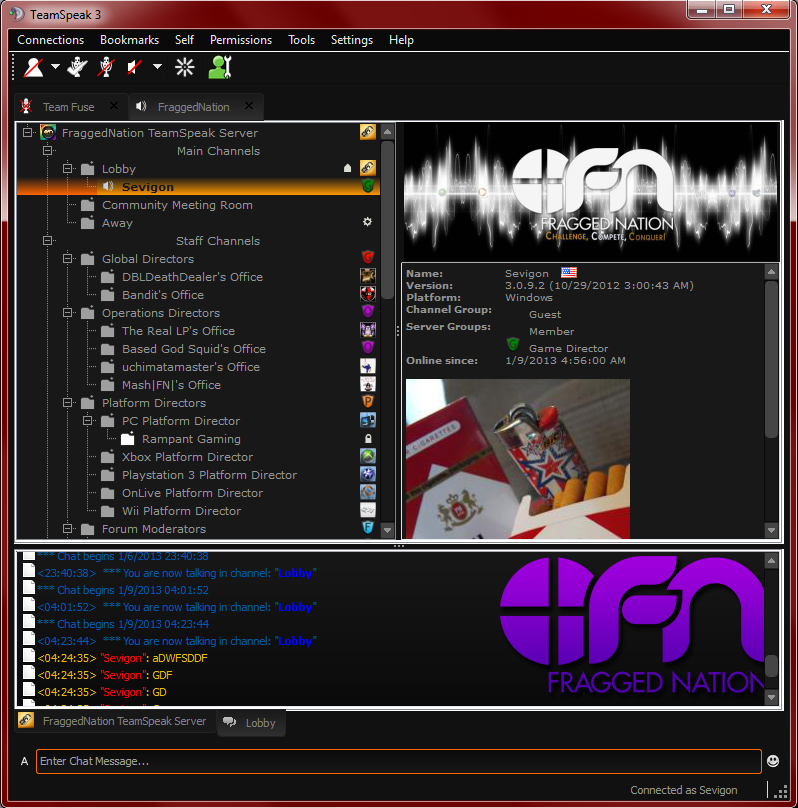Open Tools menu

click(301, 40)
